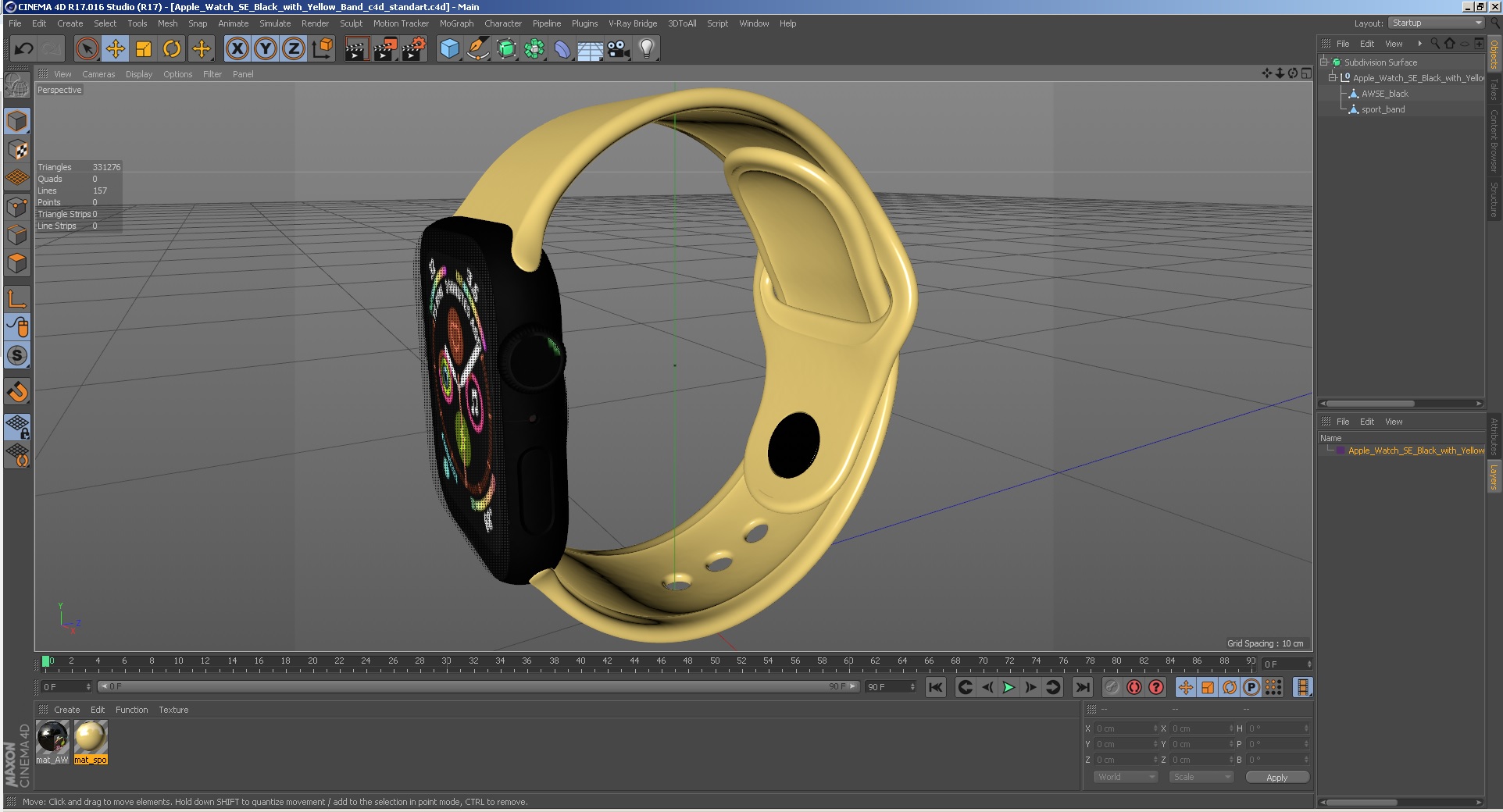Open Edit Render Settings icon
The height and width of the screenshot is (812, 1503).
tap(414, 49)
